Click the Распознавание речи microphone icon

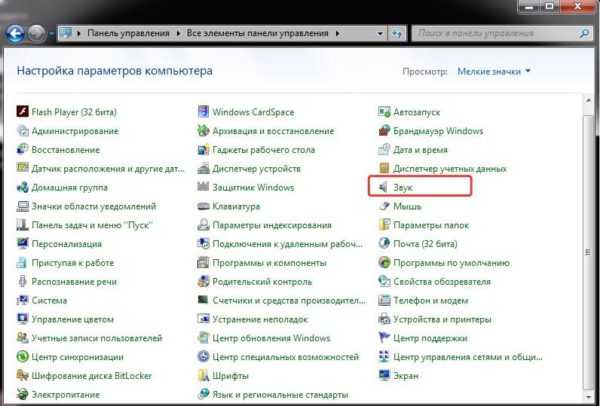pos(23,282)
